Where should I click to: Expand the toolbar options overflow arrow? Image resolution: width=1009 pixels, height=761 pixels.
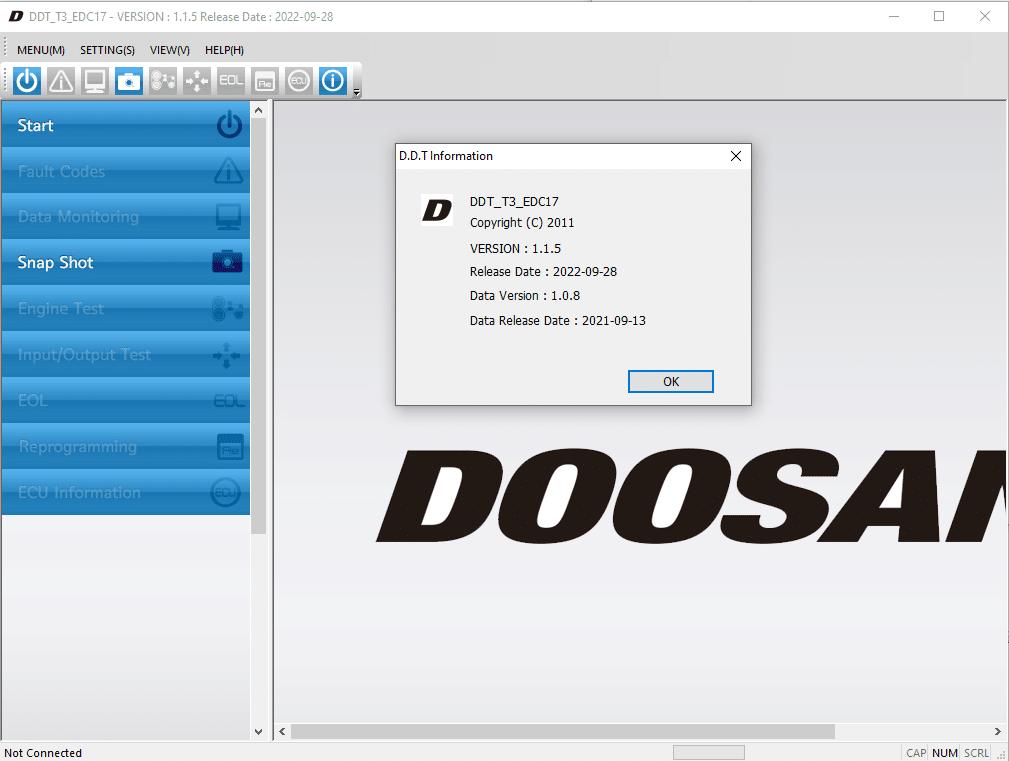[357, 93]
